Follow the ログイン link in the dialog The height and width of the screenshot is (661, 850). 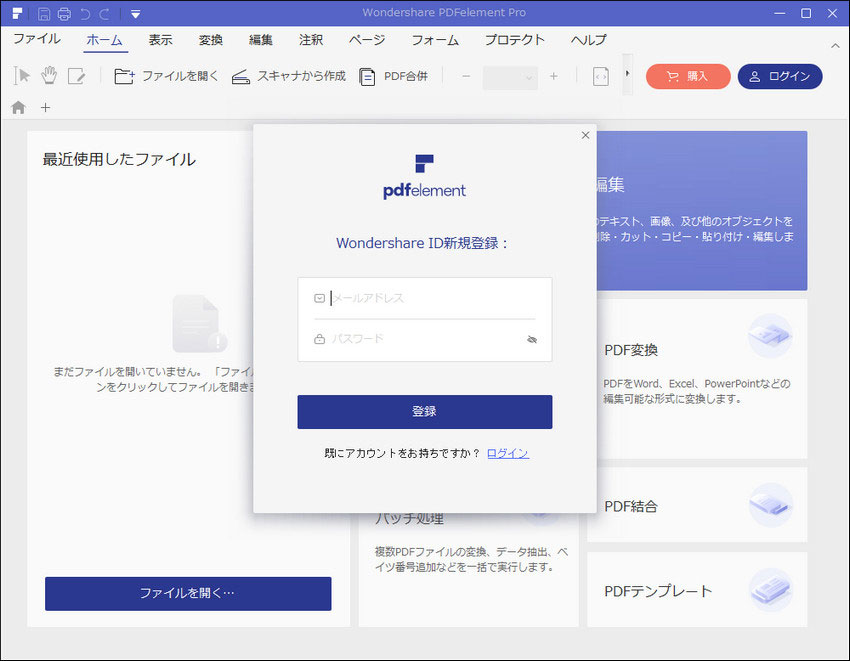pos(507,453)
